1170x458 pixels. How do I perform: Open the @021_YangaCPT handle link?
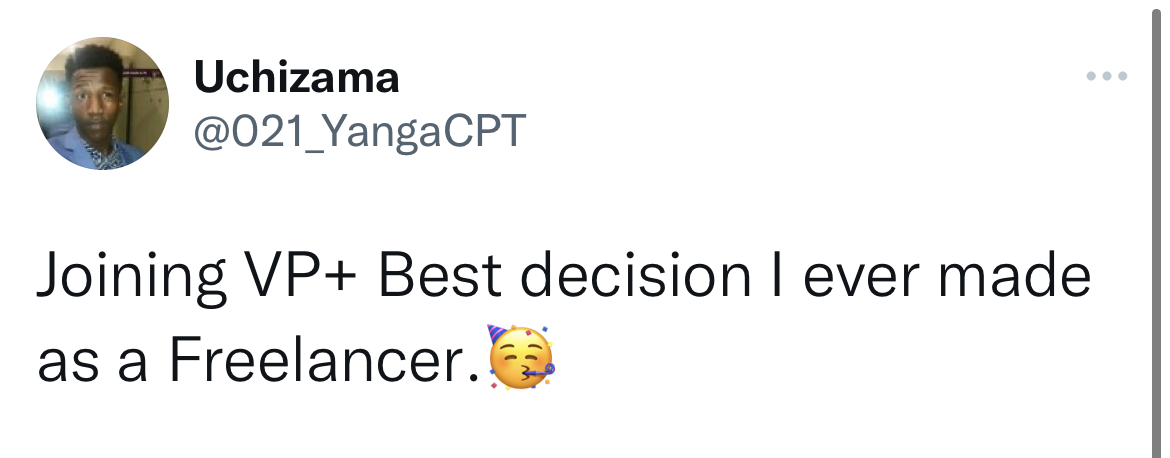358,131
